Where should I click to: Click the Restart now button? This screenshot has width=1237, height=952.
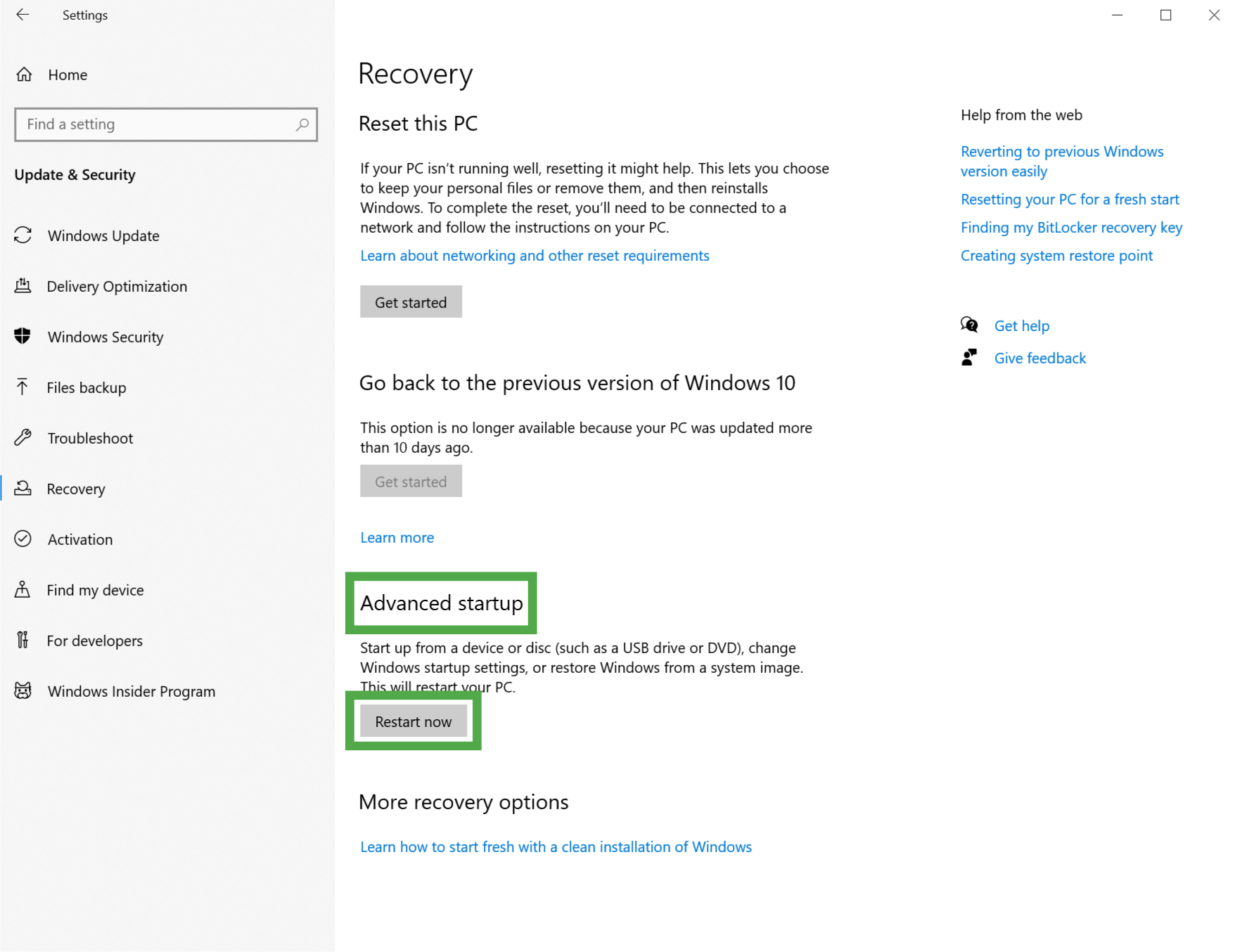coord(414,721)
